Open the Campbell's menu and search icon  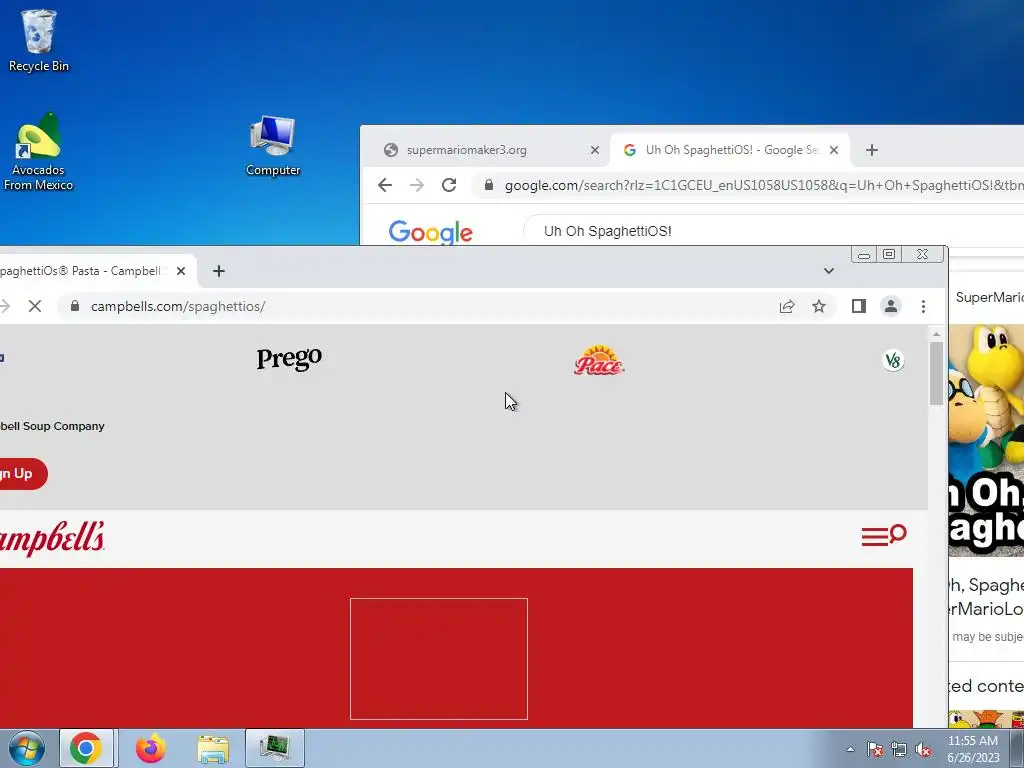click(x=884, y=536)
